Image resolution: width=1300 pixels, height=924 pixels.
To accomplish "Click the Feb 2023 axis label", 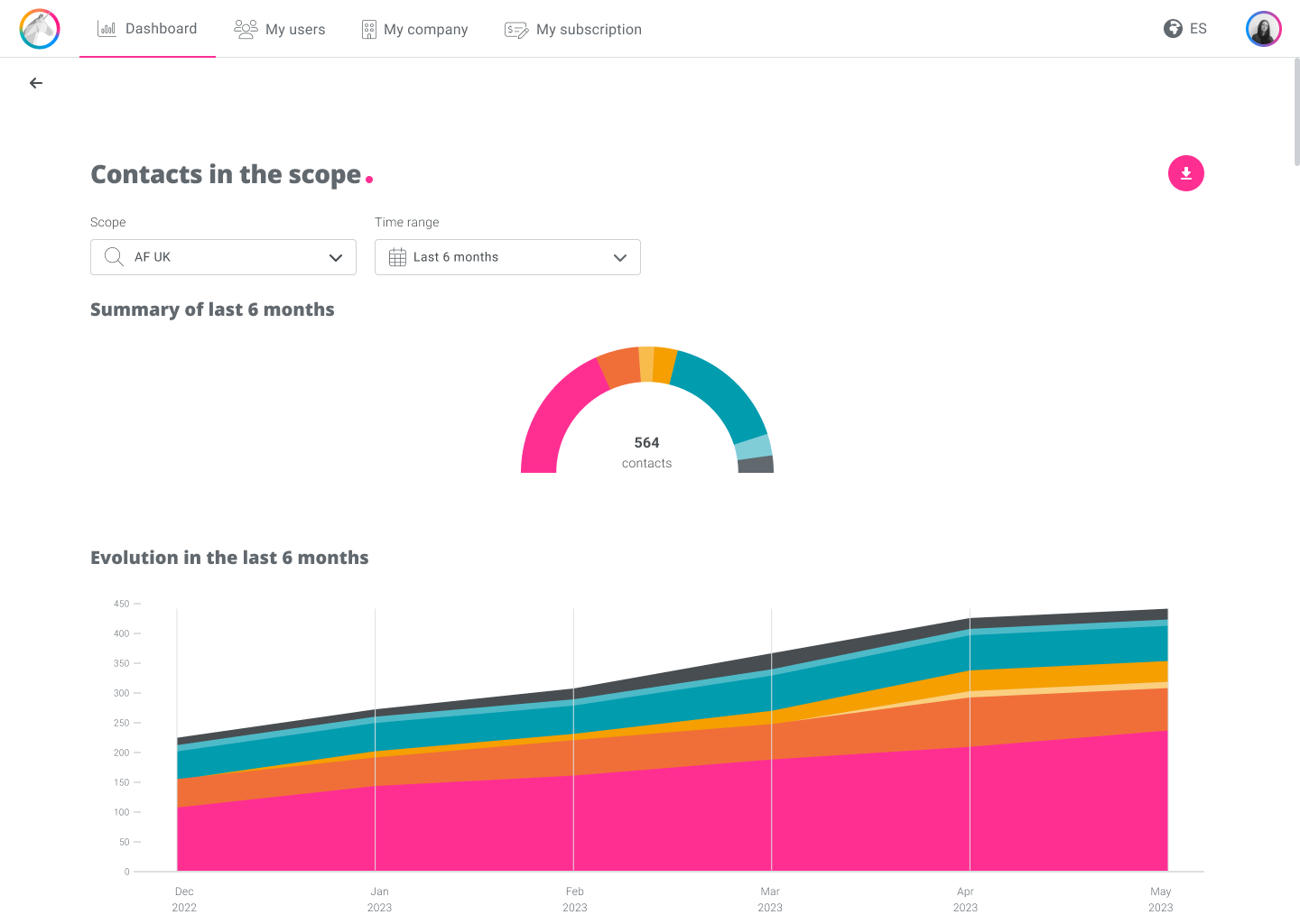I will [x=575, y=900].
